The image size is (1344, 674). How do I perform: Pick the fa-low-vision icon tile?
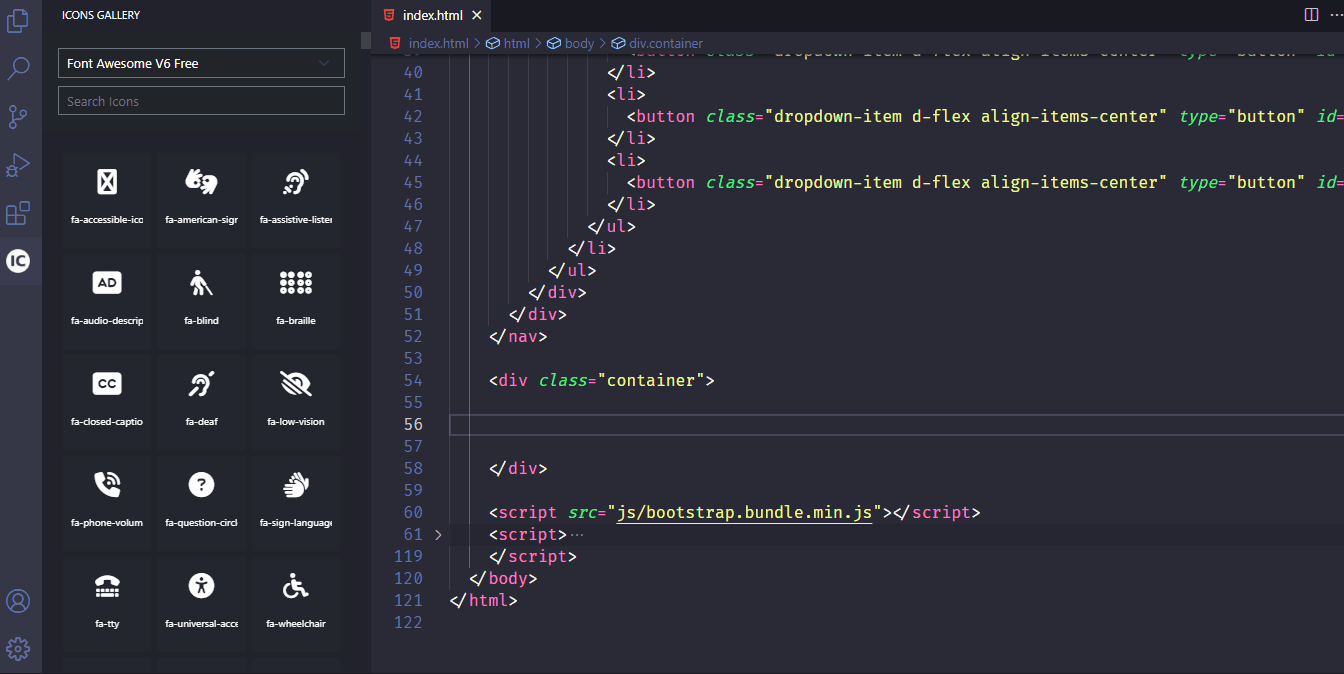point(295,401)
